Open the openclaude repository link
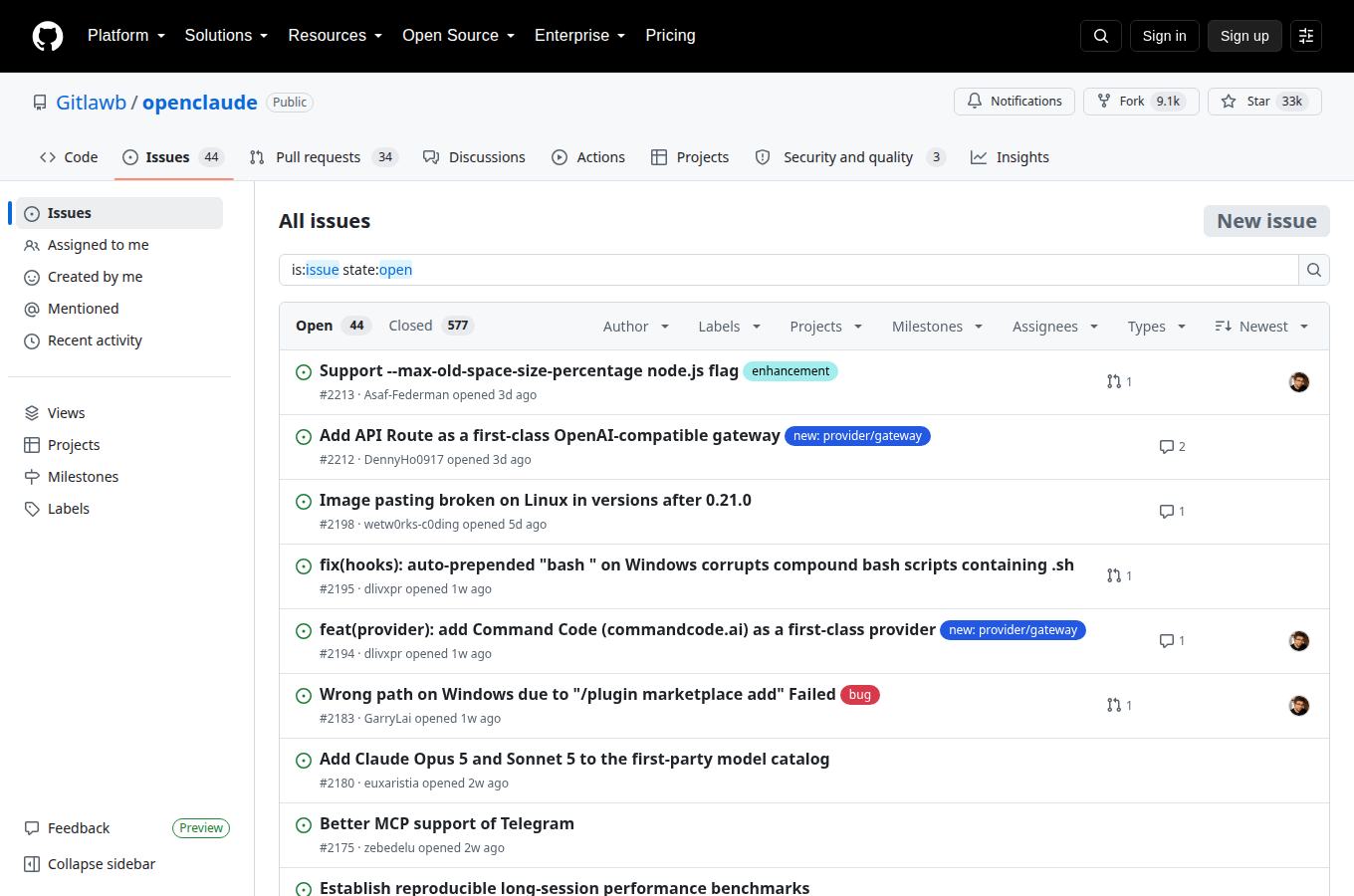1354x896 pixels. pos(200,103)
